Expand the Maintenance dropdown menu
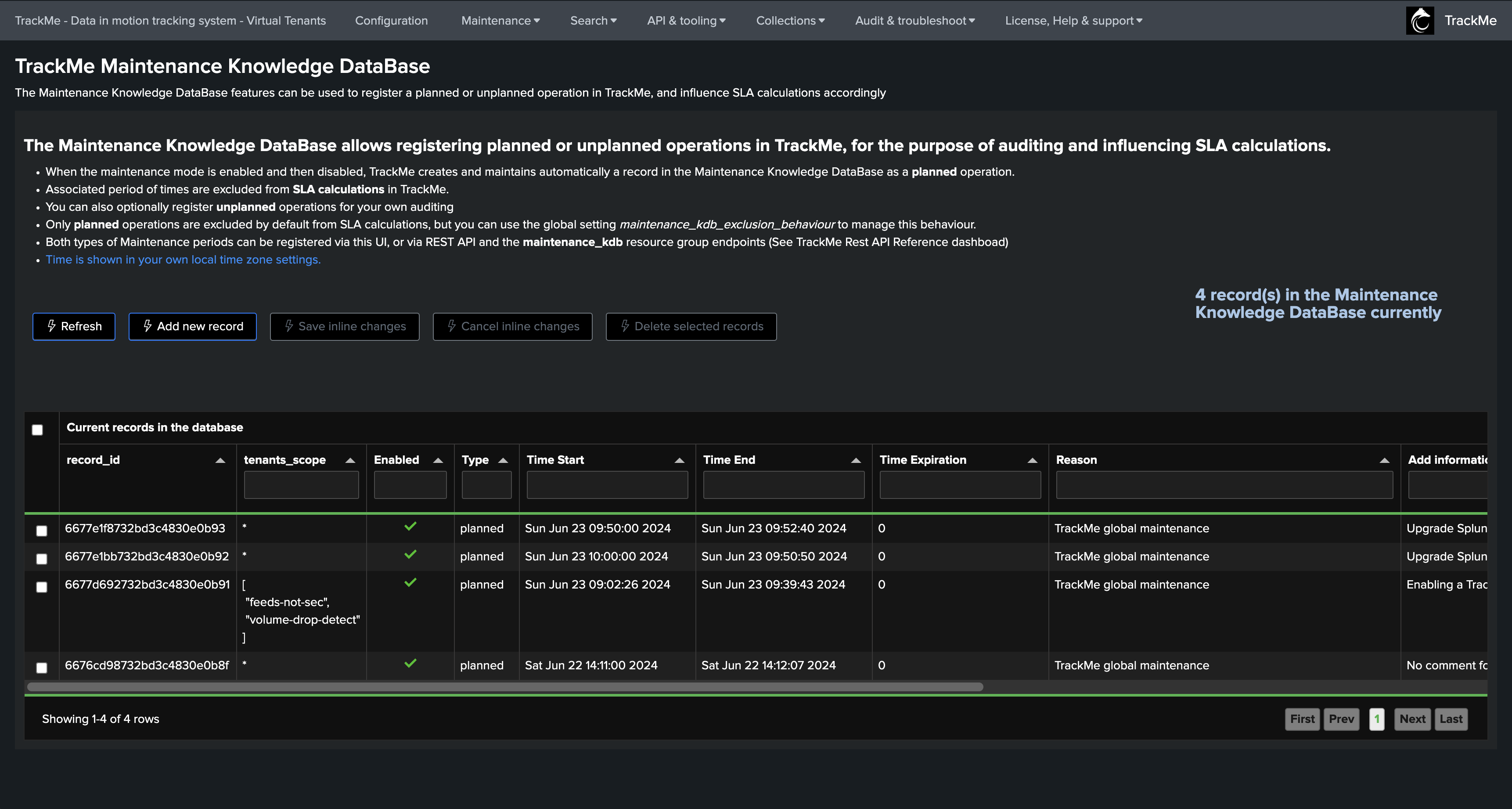 point(500,21)
